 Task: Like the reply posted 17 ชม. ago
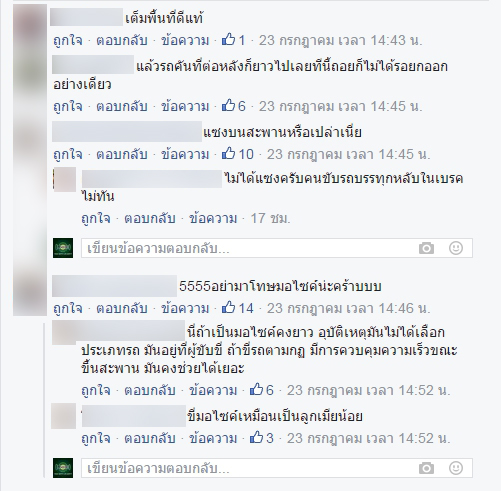point(96,218)
